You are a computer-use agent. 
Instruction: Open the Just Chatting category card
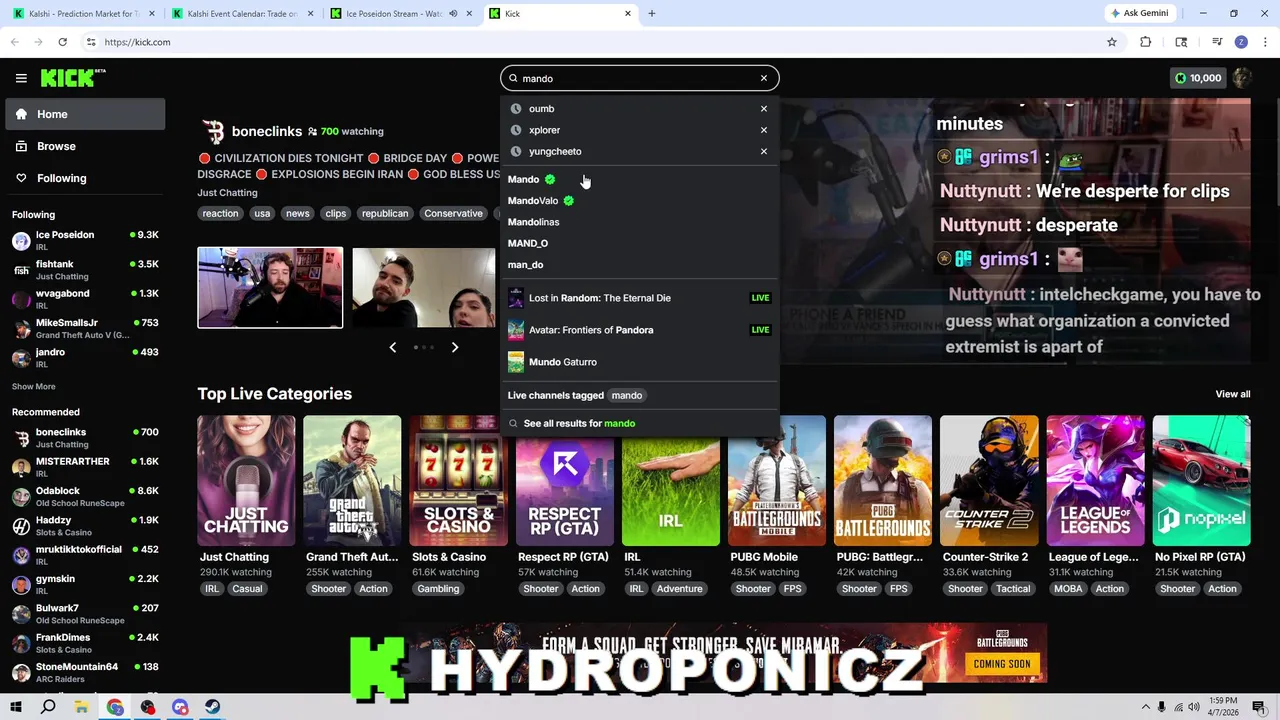pyautogui.click(x=246, y=481)
